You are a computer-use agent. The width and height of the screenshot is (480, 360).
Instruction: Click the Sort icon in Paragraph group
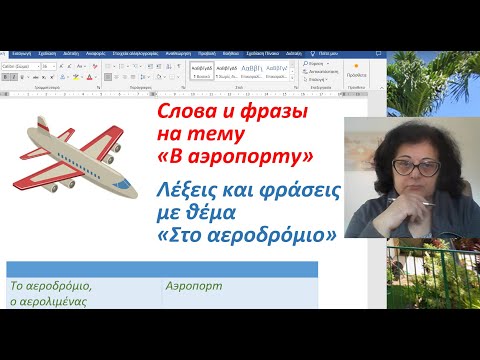point(169,66)
